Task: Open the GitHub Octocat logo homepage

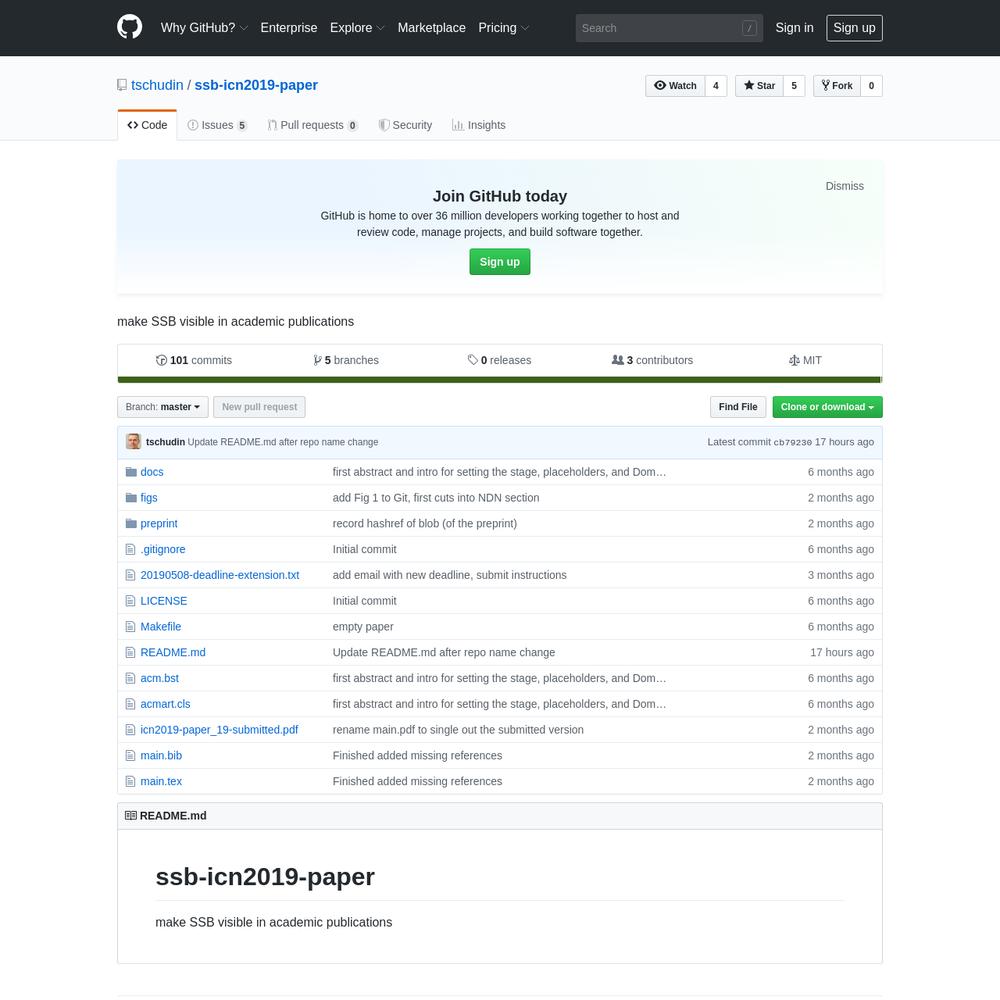Action: click(x=129, y=27)
